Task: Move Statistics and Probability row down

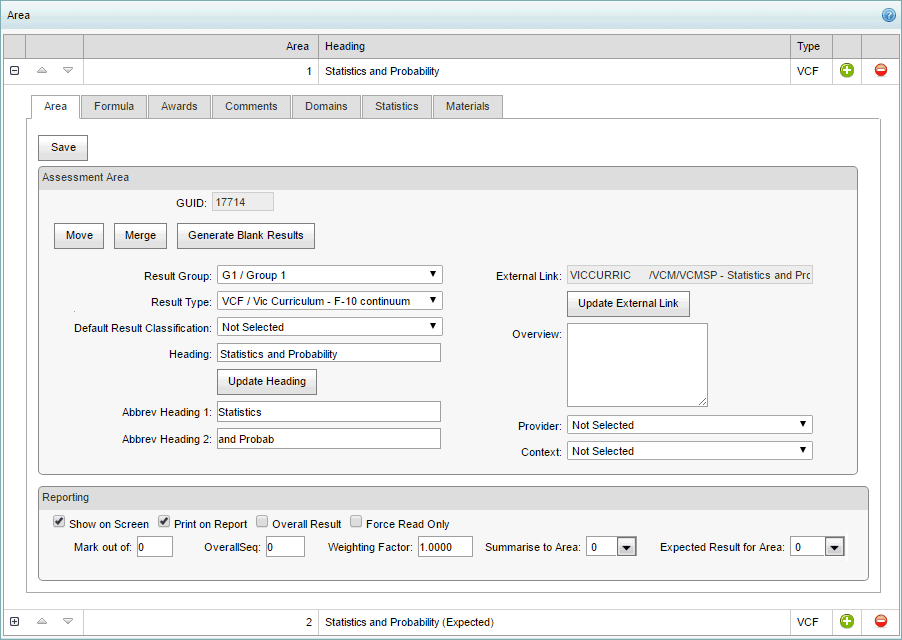Action: click(68, 70)
